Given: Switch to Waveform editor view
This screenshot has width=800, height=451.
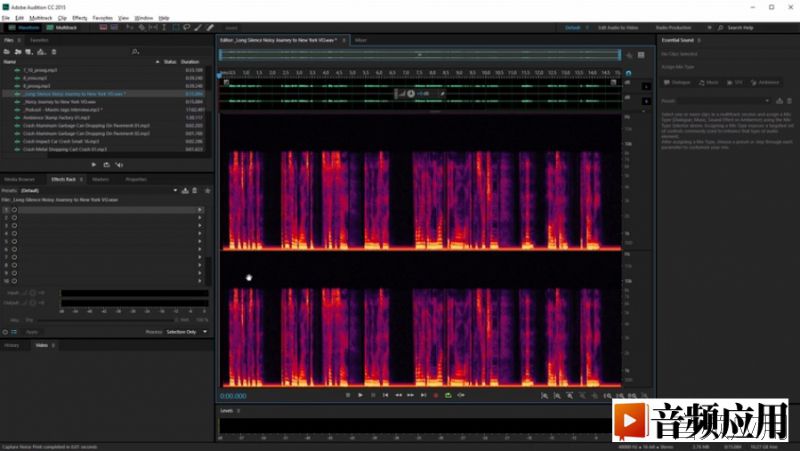Looking at the screenshot, I should pos(24,28).
